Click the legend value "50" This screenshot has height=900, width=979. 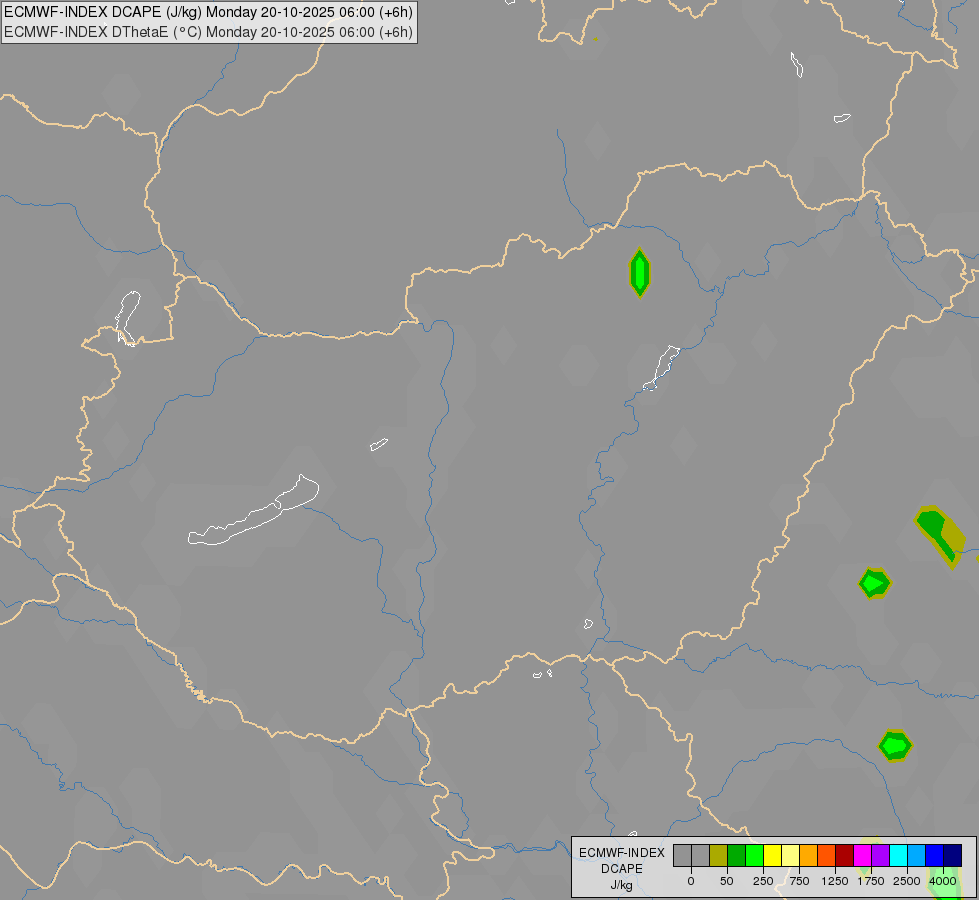[x=727, y=881]
